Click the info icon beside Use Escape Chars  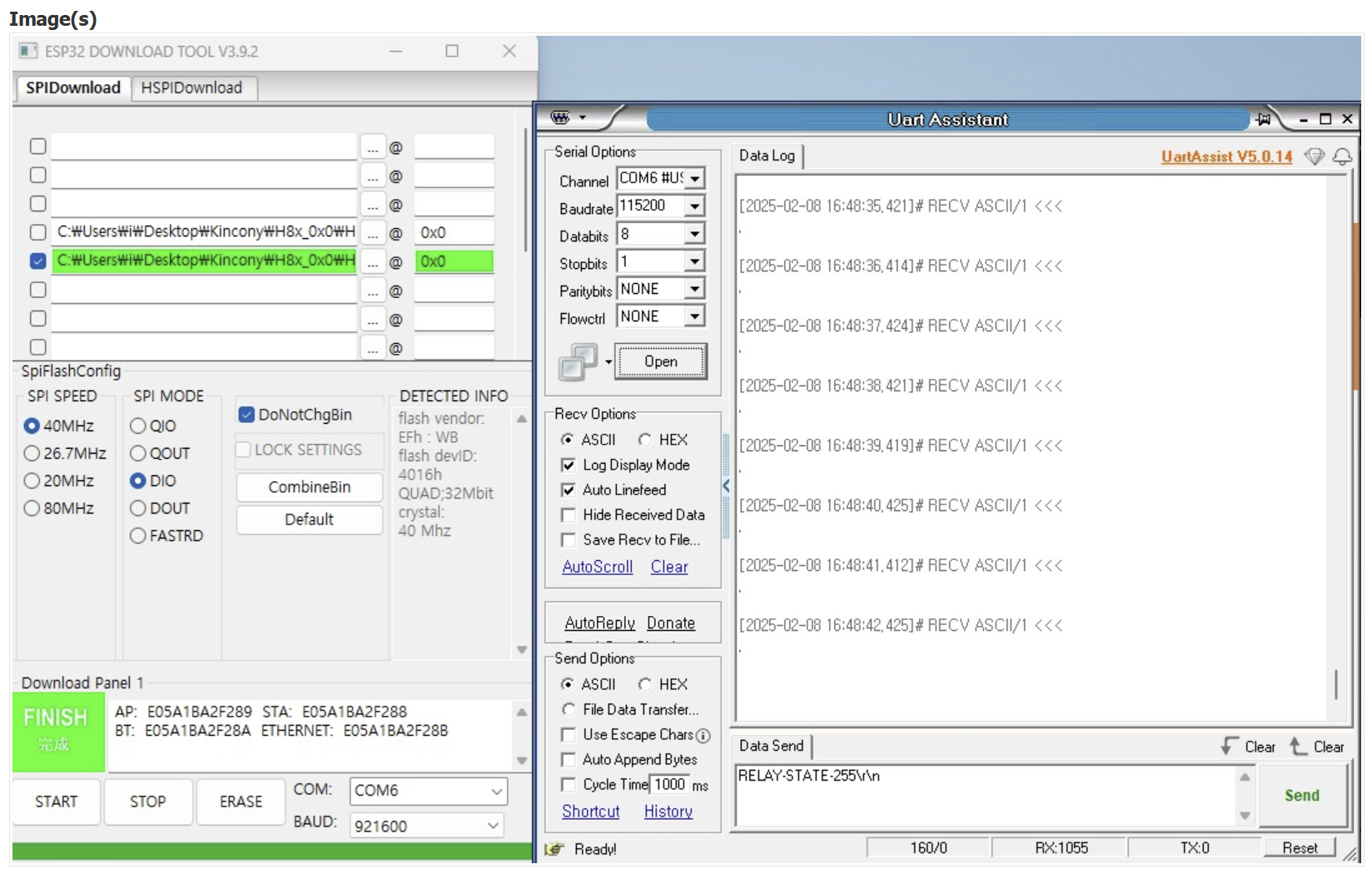[x=703, y=735]
